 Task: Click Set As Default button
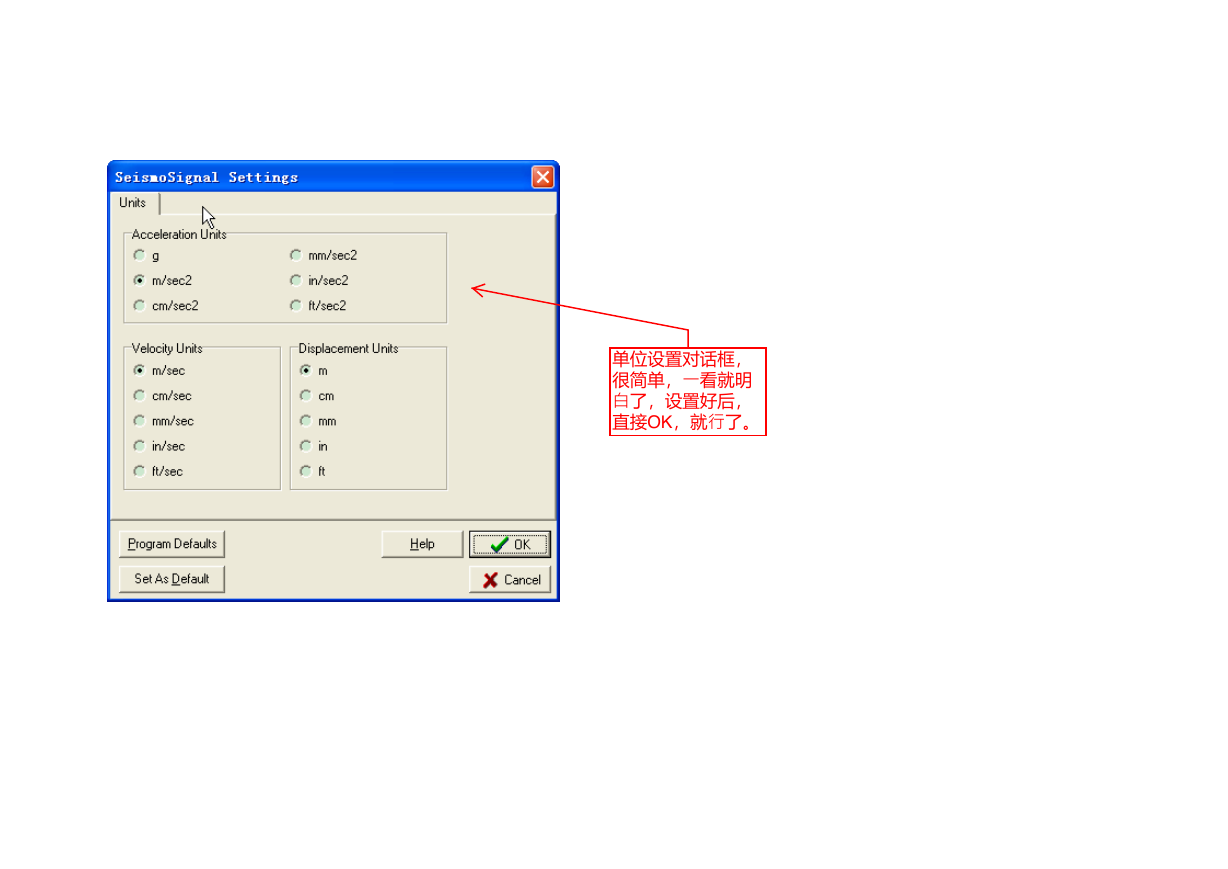172,578
